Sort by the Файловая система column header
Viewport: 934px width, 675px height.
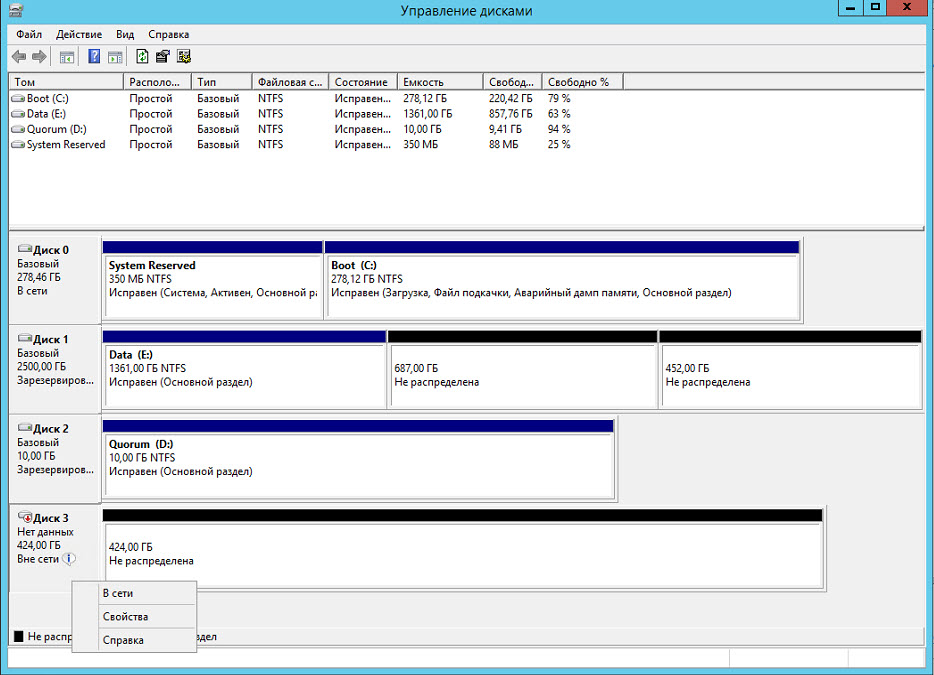289,82
